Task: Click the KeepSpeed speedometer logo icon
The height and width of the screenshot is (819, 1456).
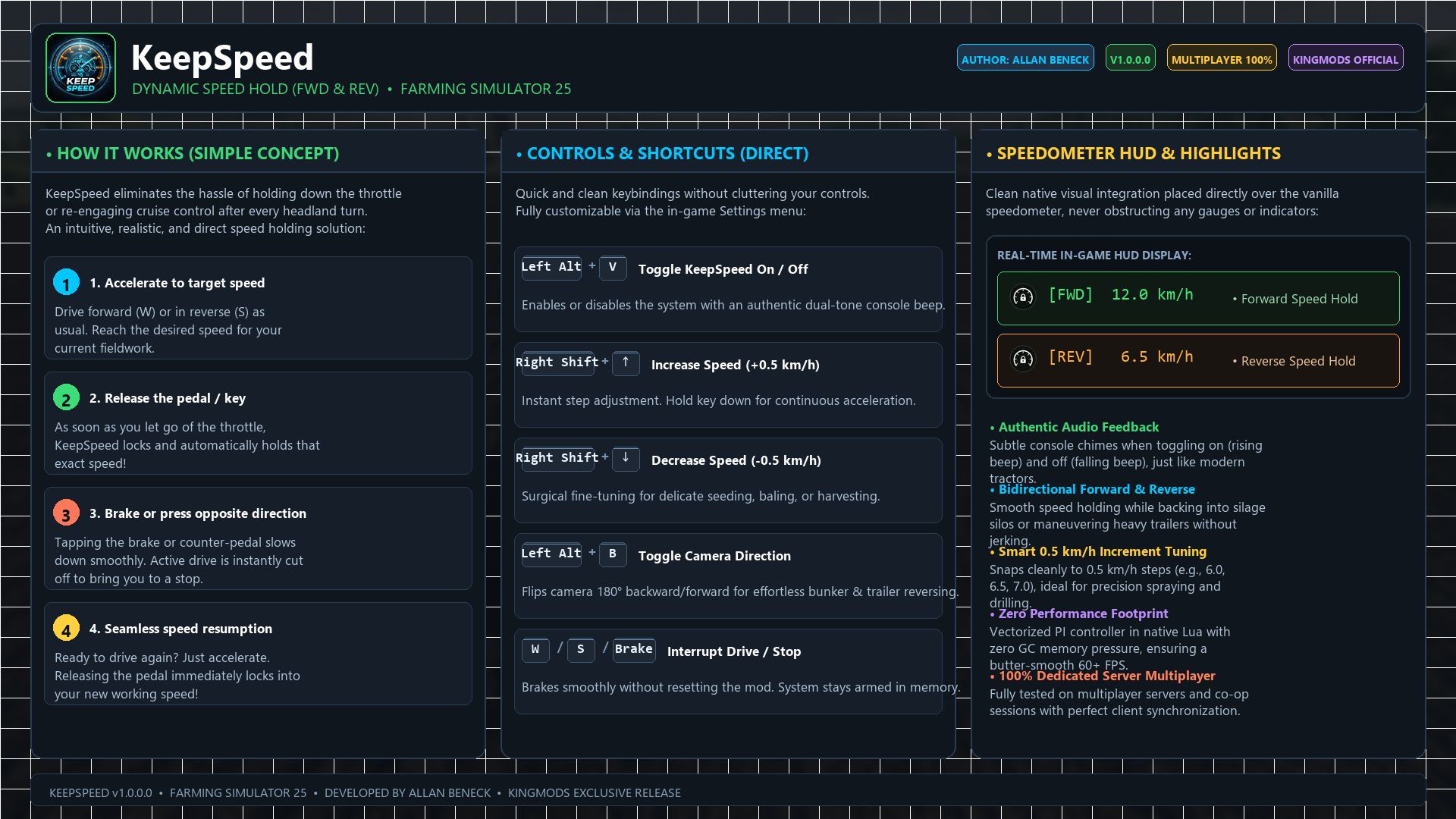Action: pyautogui.click(x=80, y=67)
